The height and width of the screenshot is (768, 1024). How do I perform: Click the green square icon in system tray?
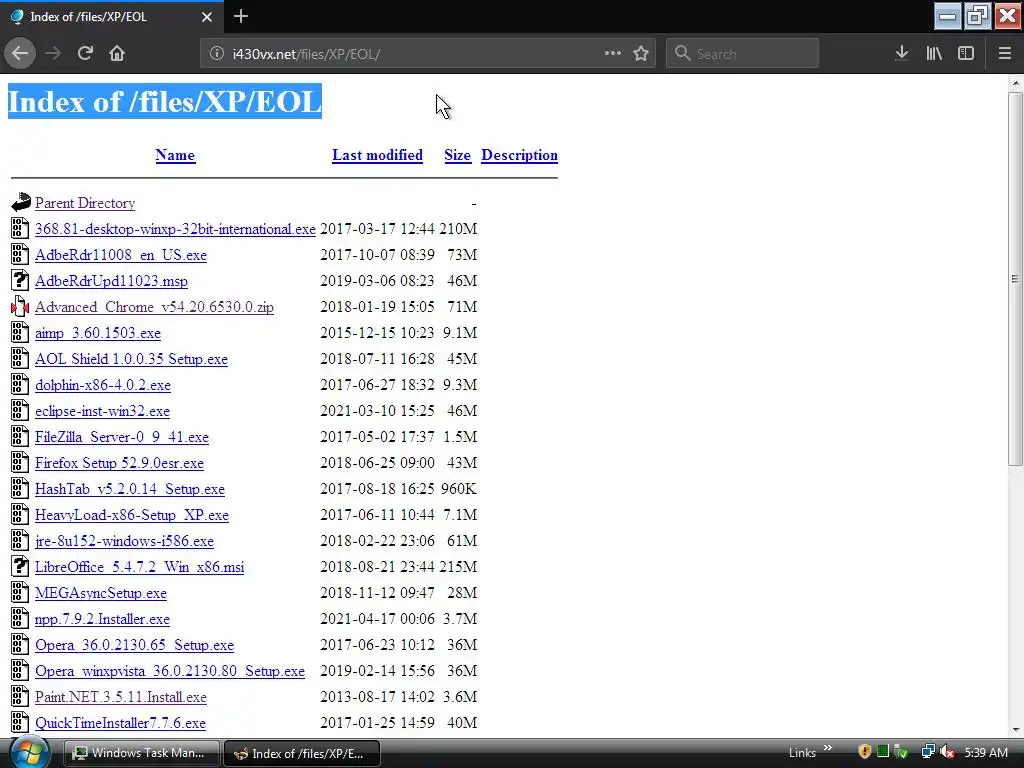883,751
